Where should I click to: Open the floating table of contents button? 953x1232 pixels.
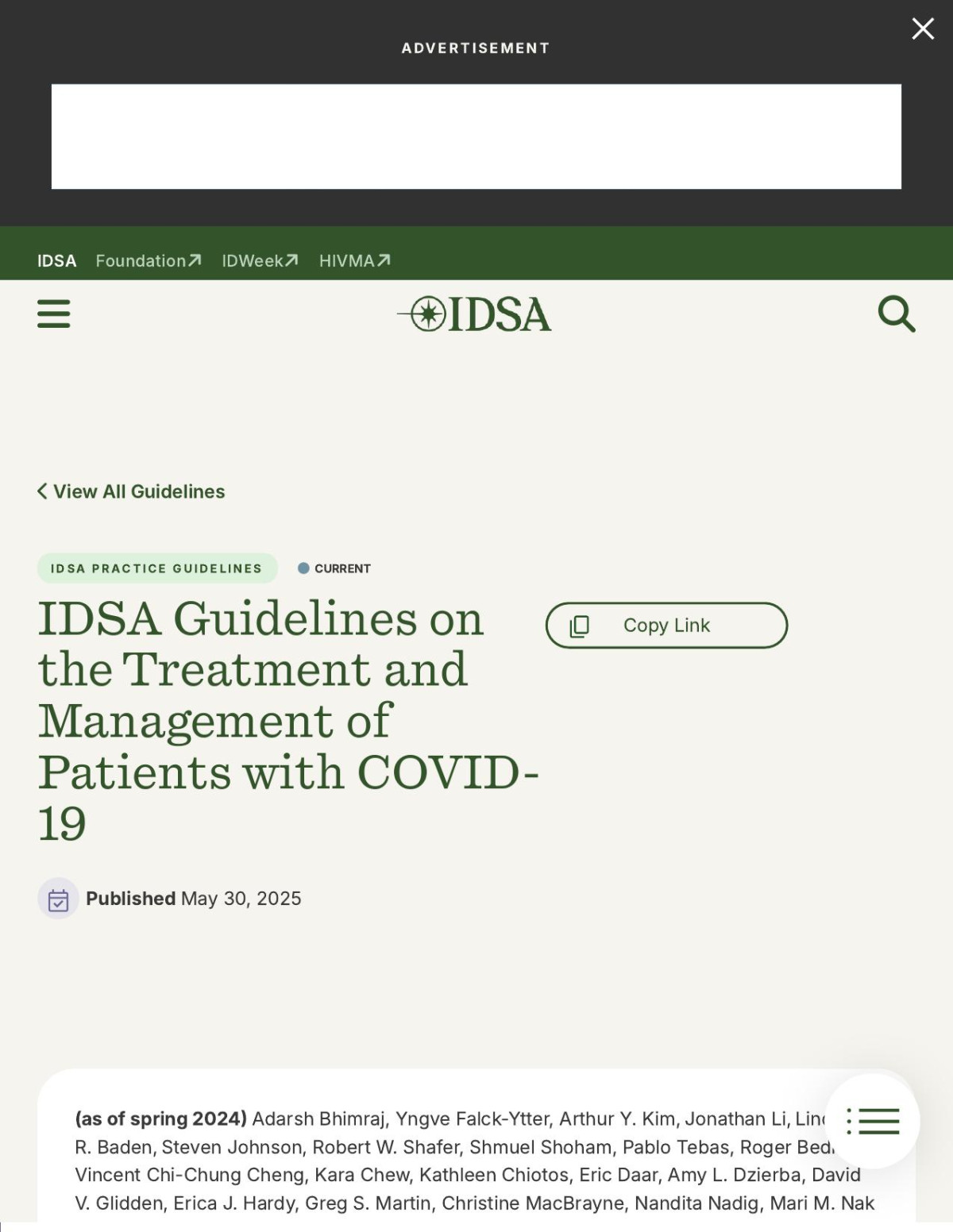pos(872,1121)
